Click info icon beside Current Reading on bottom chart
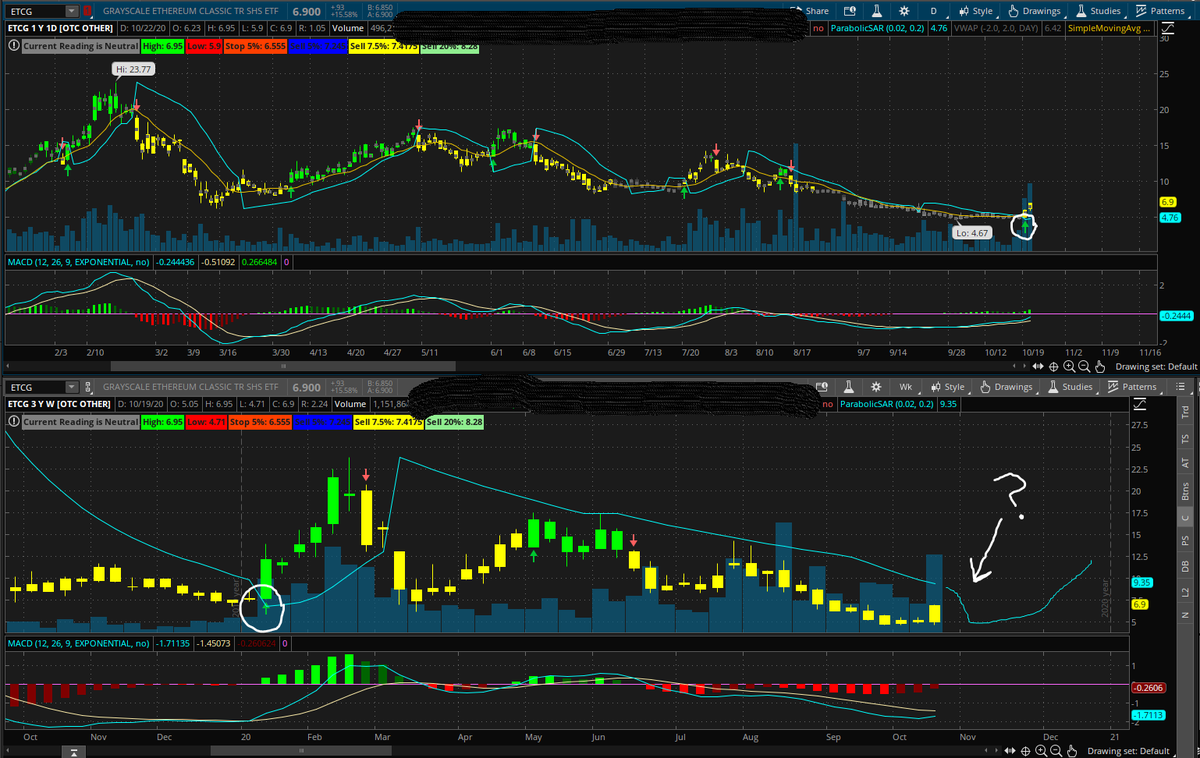This screenshot has width=1200, height=758. 13,422
